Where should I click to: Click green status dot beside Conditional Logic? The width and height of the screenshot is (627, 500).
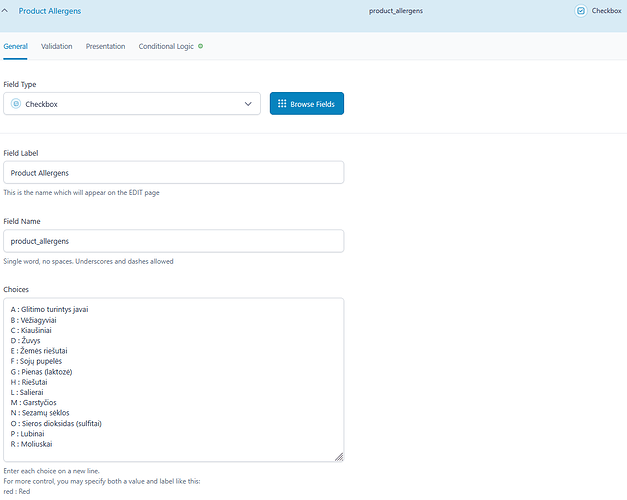coord(200,46)
